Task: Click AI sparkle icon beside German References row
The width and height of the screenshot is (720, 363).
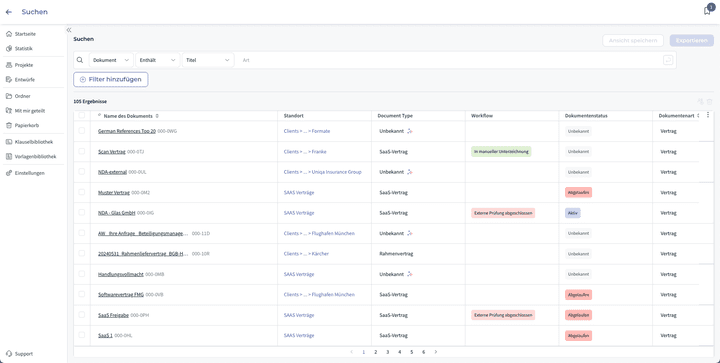Action: [410, 131]
